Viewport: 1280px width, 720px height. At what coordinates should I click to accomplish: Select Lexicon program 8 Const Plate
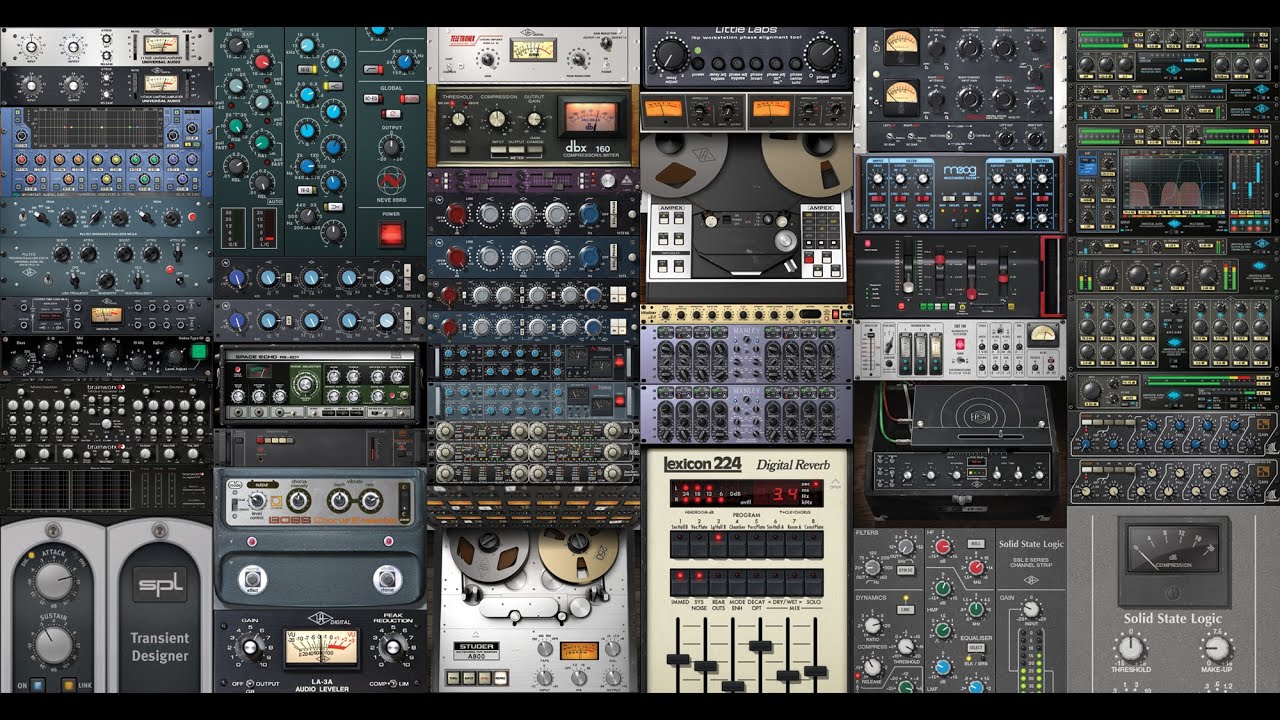click(x=813, y=544)
